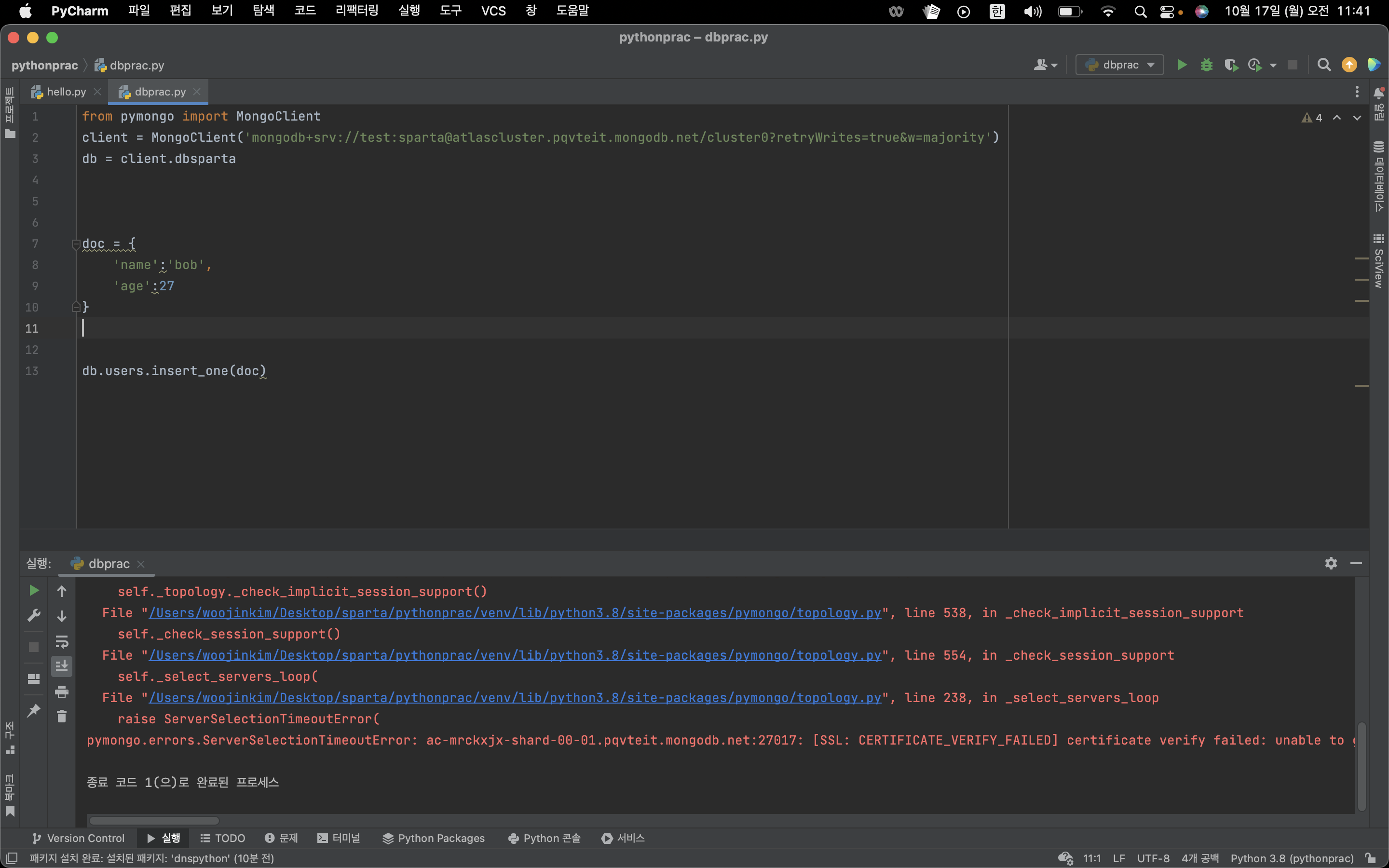1389x868 pixels.
Task: Open editor tabs options three dots
Action: coord(1357,92)
